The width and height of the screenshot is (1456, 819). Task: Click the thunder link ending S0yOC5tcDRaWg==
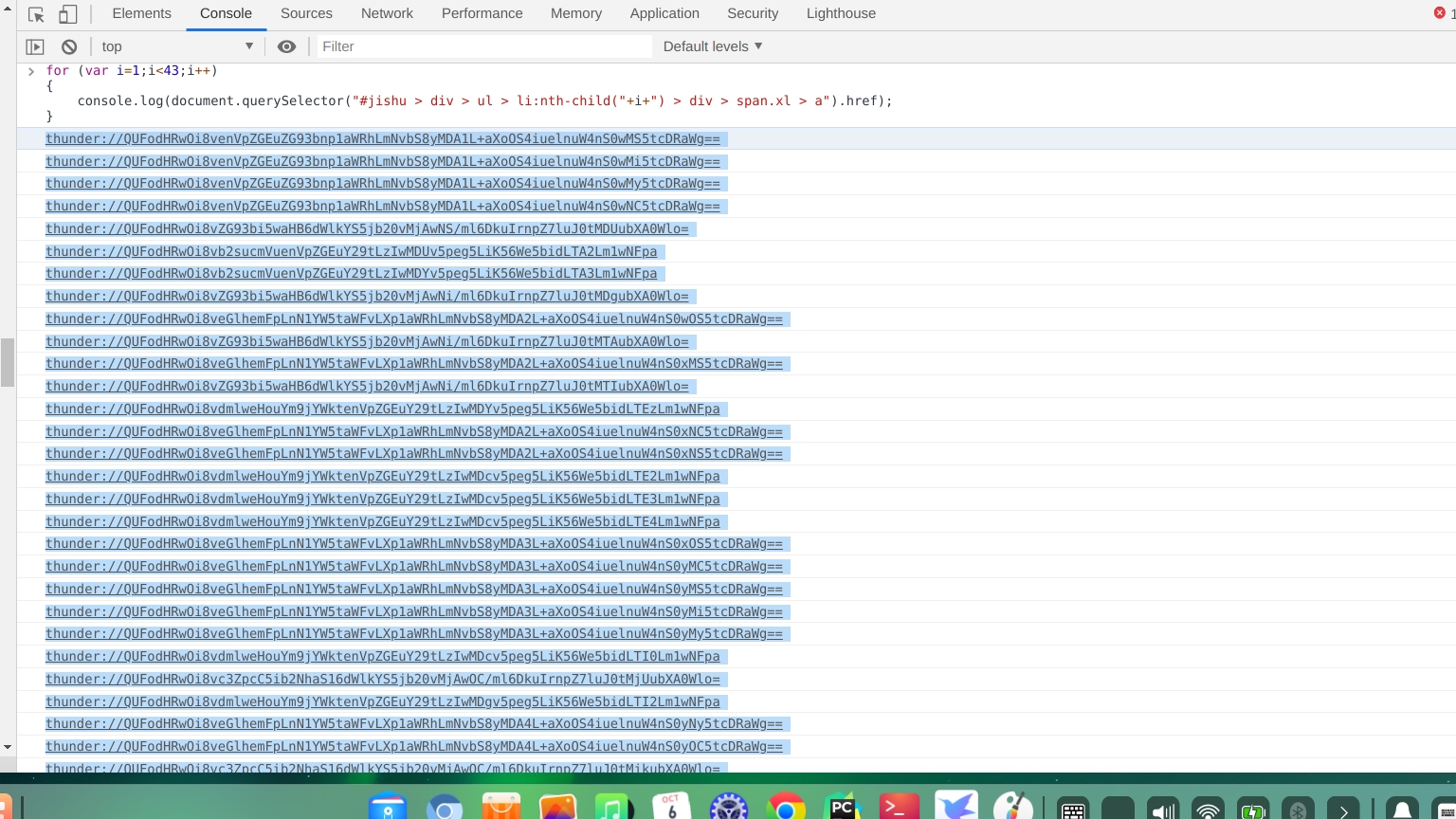[x=414, y=747]
